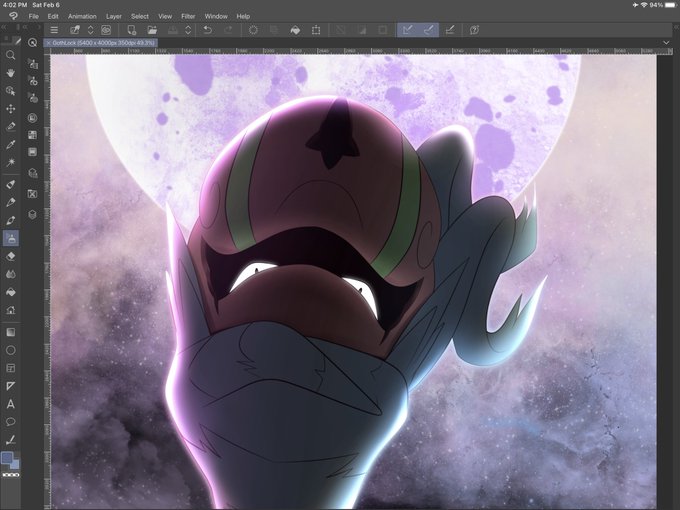Select the Eraser tool
The width and height of the screenshot is (680, 510).
tap(10, 256)
